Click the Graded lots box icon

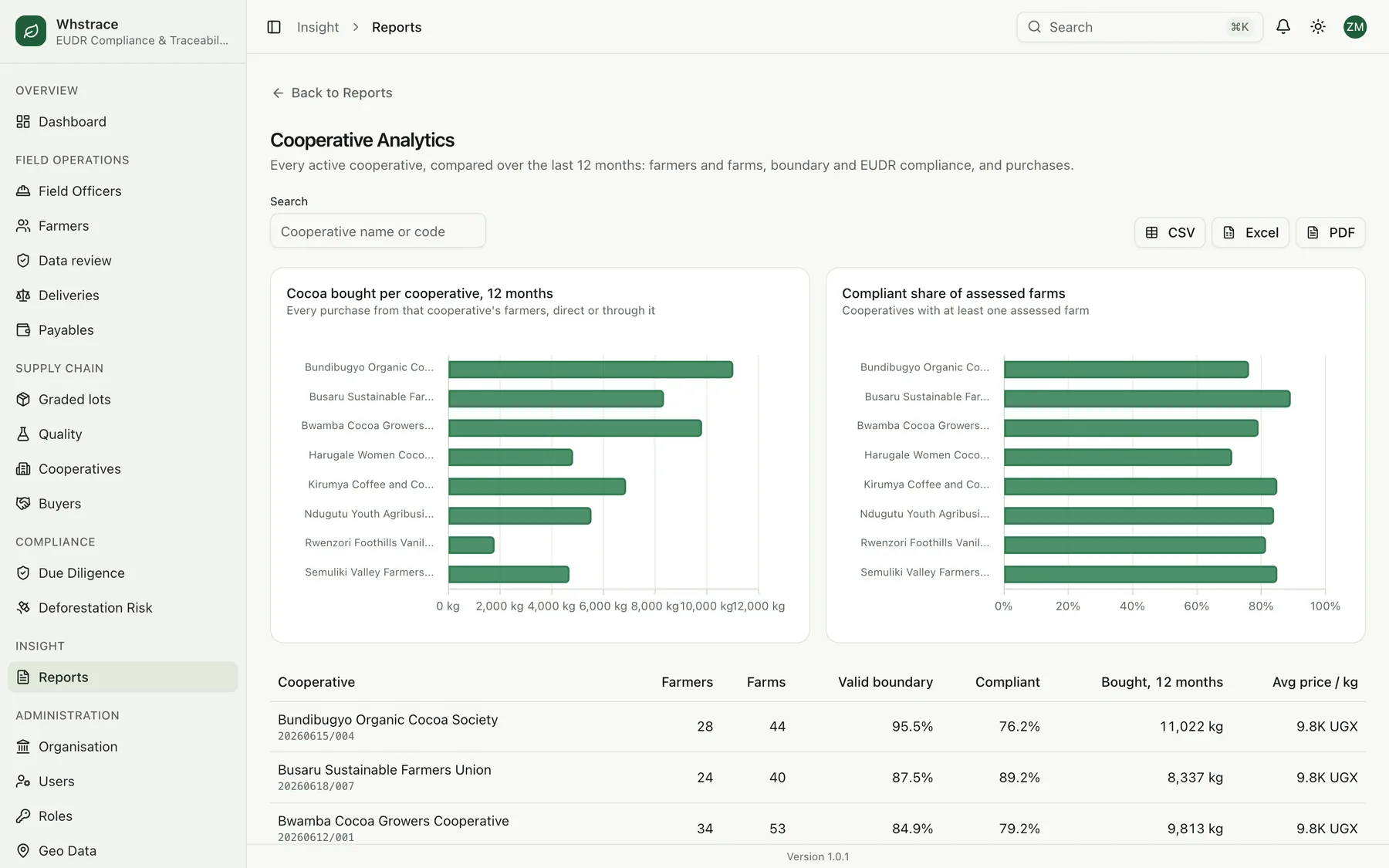coord(23,400)
